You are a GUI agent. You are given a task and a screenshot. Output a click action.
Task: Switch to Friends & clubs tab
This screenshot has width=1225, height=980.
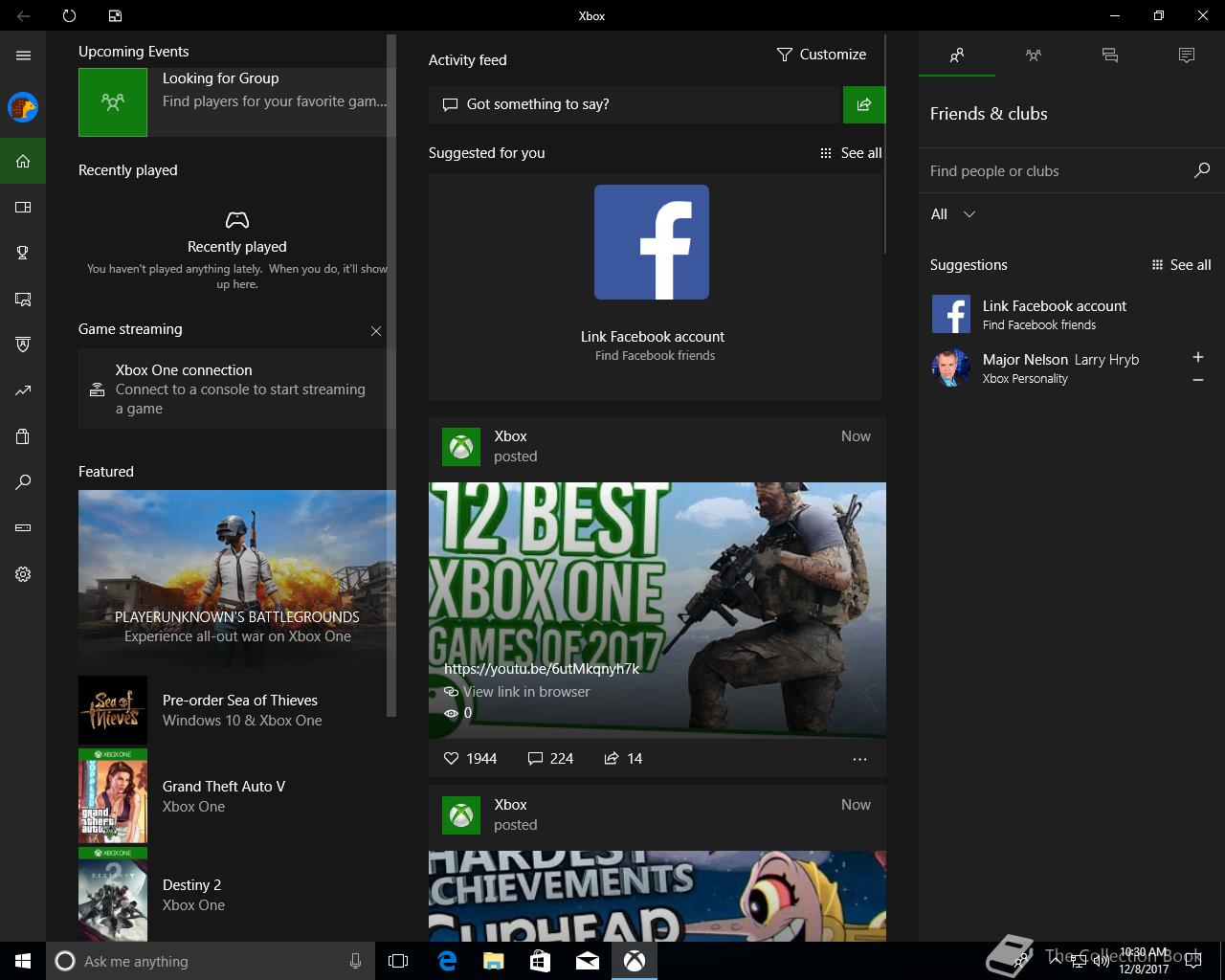point(957,56)
